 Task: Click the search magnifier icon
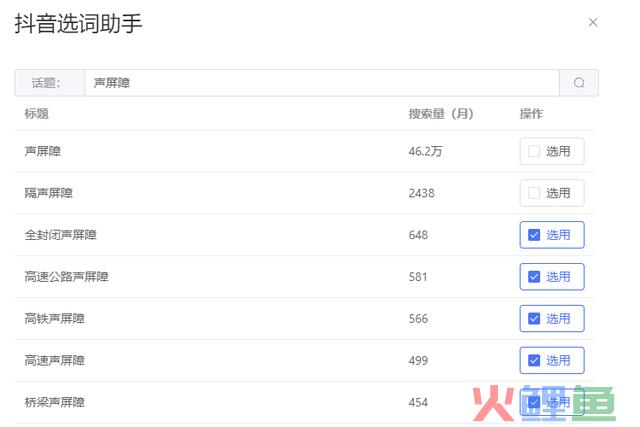[x=579, y=83]
